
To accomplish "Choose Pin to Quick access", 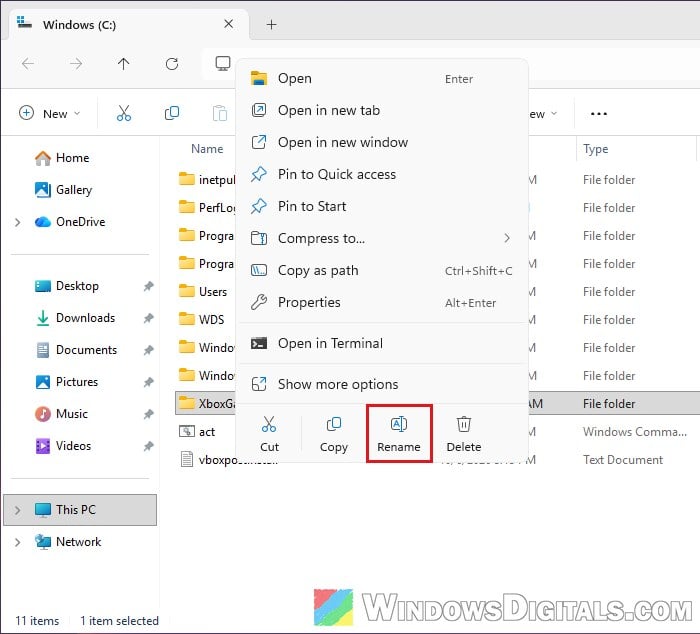I will (382, 174).
